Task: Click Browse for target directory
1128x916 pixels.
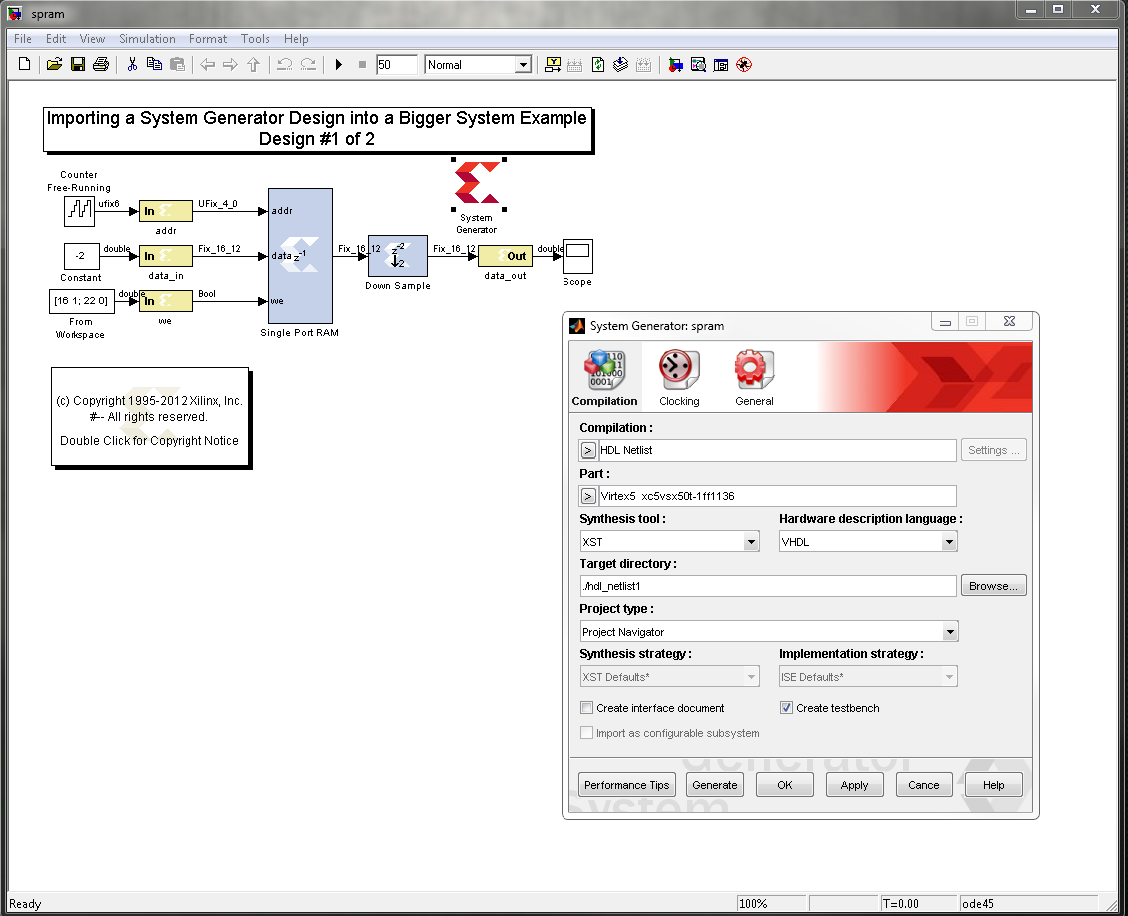Action: 993,586
